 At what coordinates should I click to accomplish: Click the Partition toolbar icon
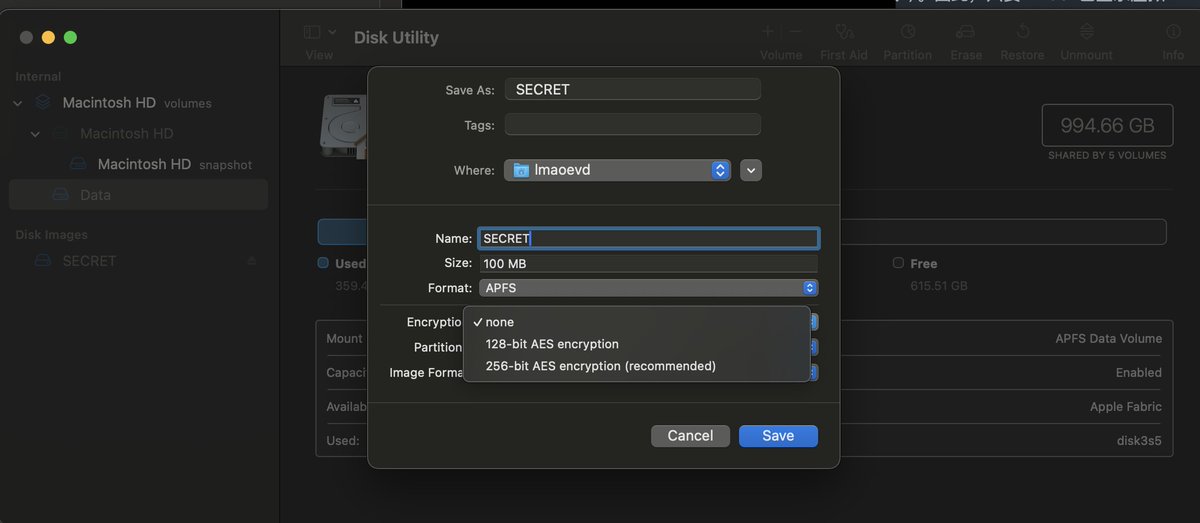(907, 33)
